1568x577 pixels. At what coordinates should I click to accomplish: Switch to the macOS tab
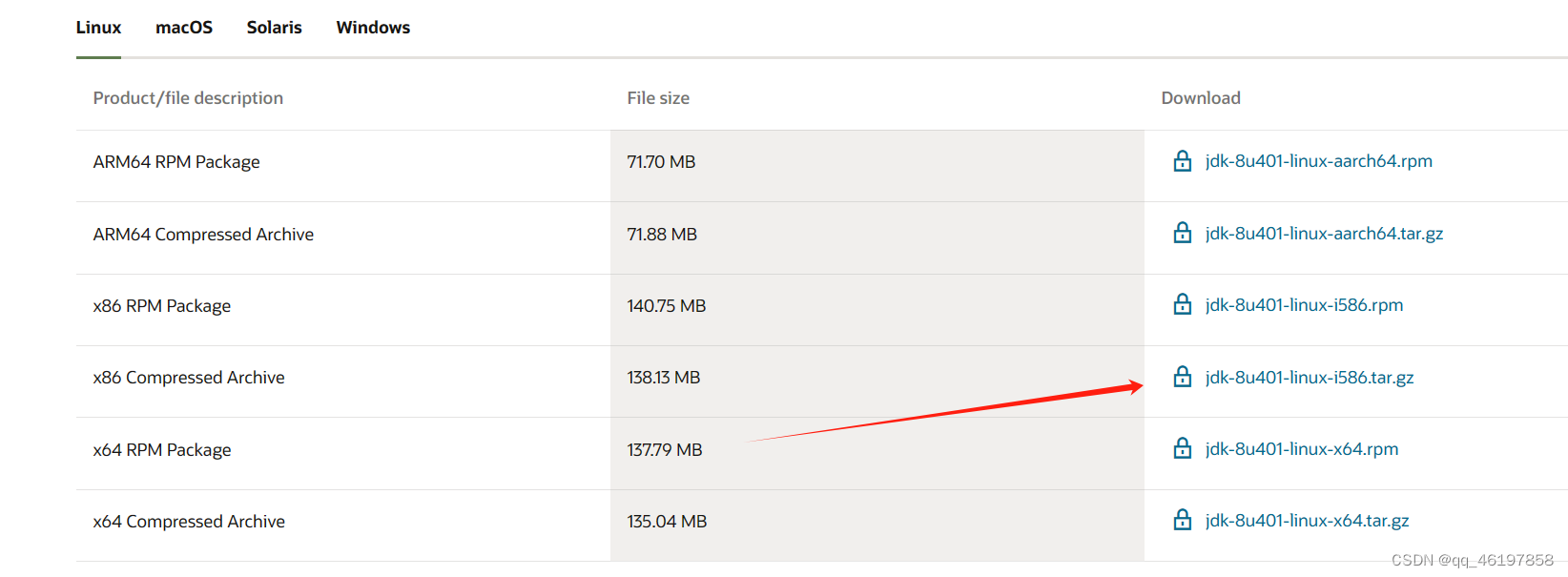(184, 28)
